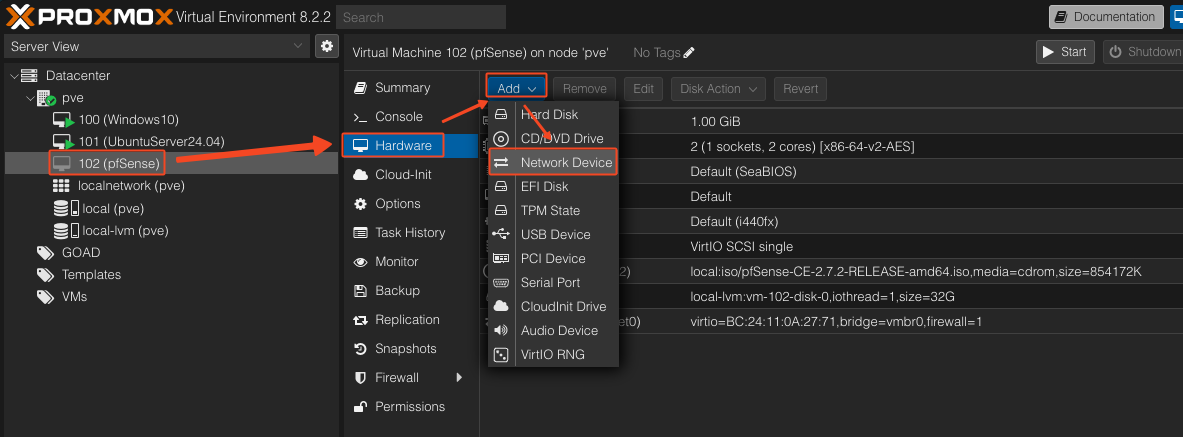This screenshot has width=1183, height=437.
Task: Click the GOAD tag icon
Action: pos(46,253)
